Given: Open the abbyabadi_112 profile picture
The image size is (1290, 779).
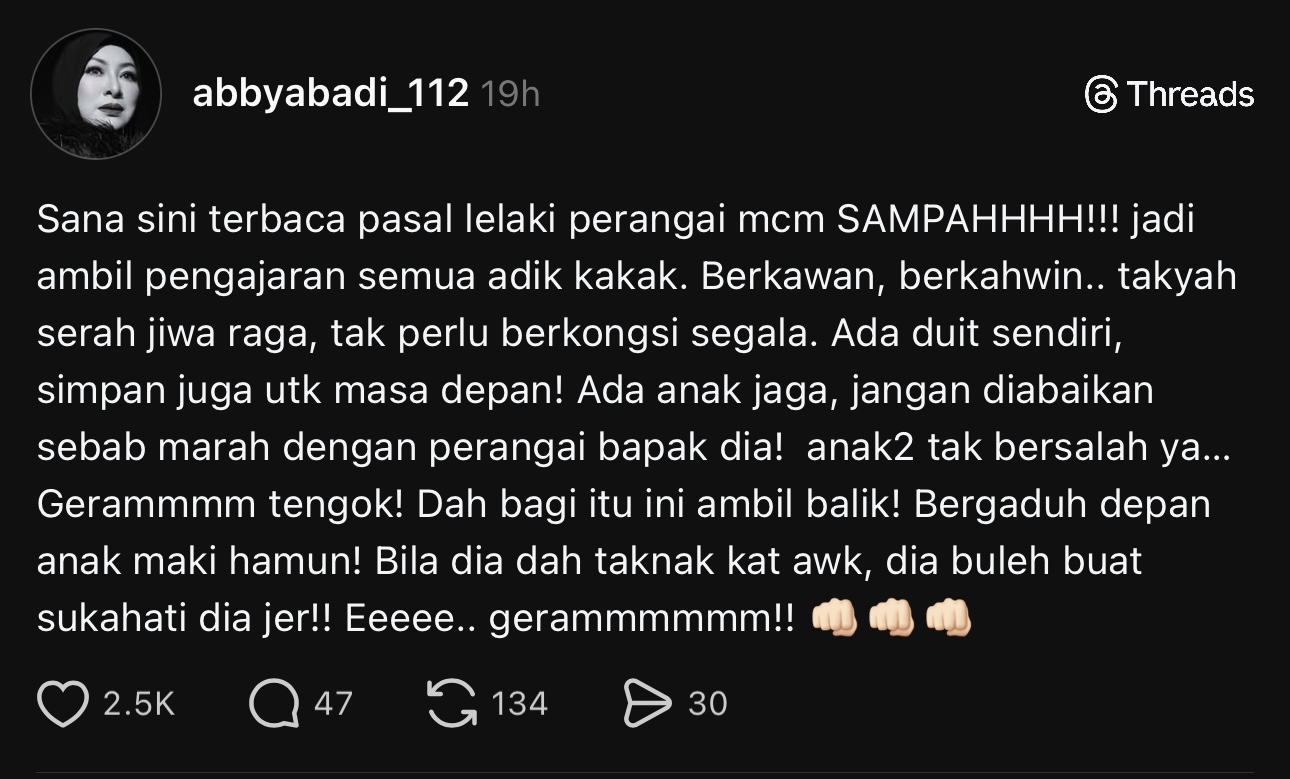Looking at the screenshot, I should (96, 94).
